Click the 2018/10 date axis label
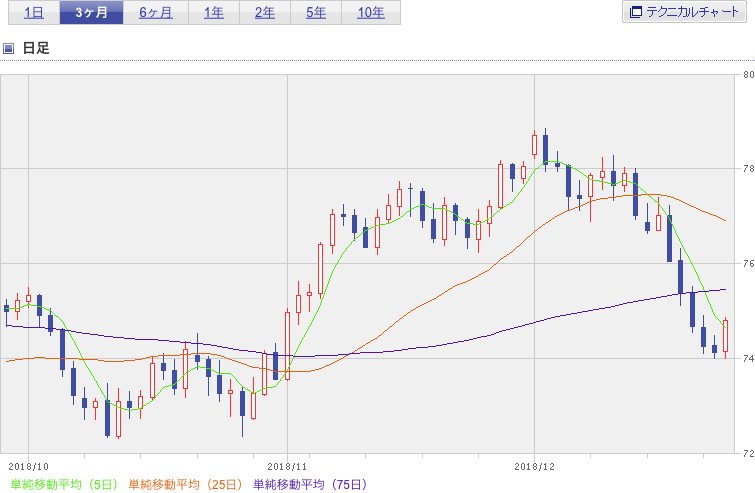This screenshot has height=493, width=755. click(28, 467)
